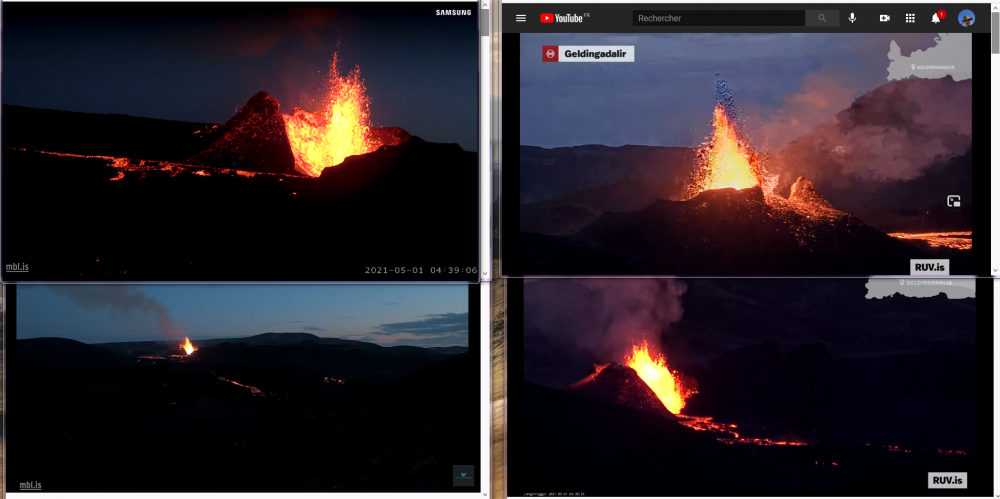The image size is (1000, 499).
Task: Open the user account avatar menu
Action: point(966,18)
